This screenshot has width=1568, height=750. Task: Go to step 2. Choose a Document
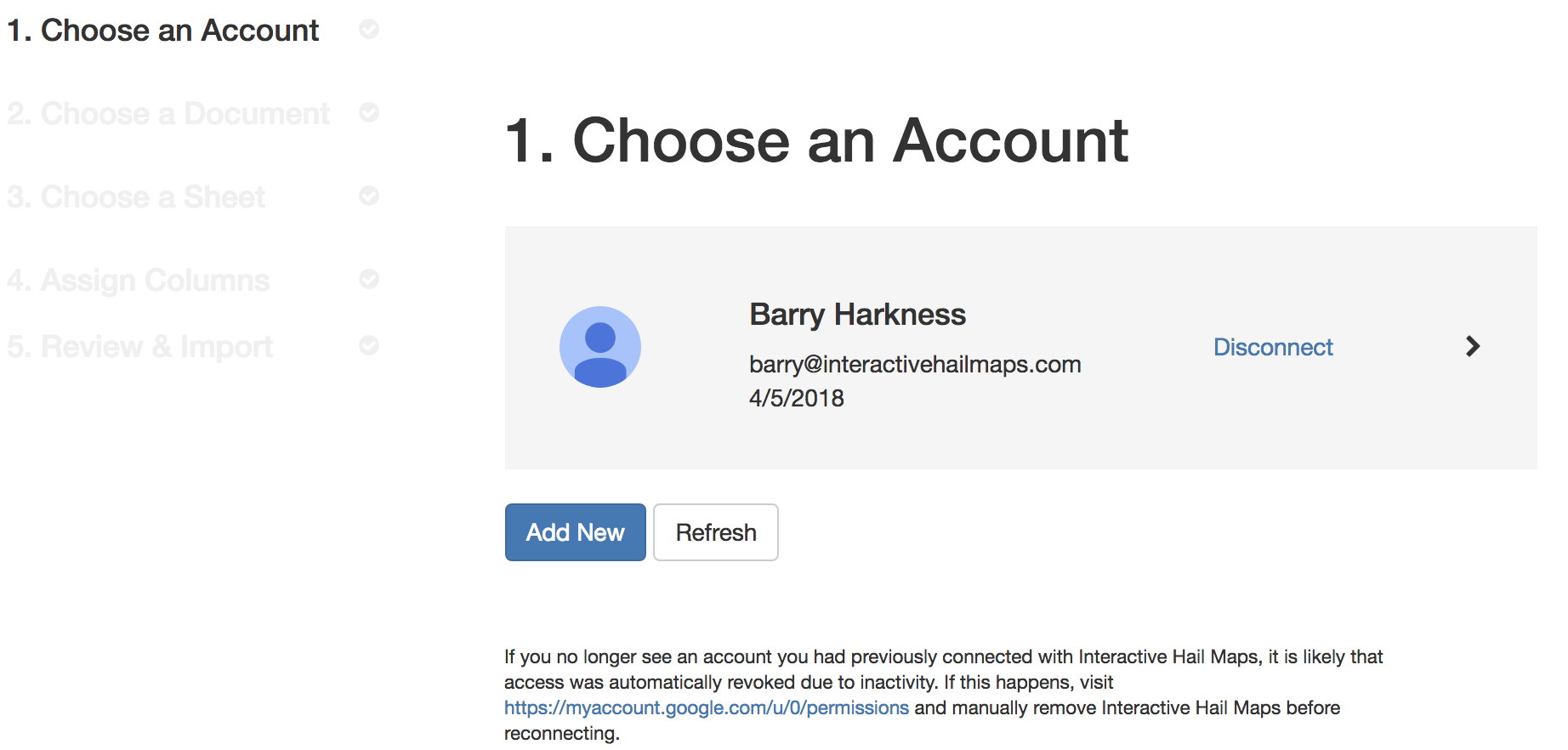pos(168,114)
